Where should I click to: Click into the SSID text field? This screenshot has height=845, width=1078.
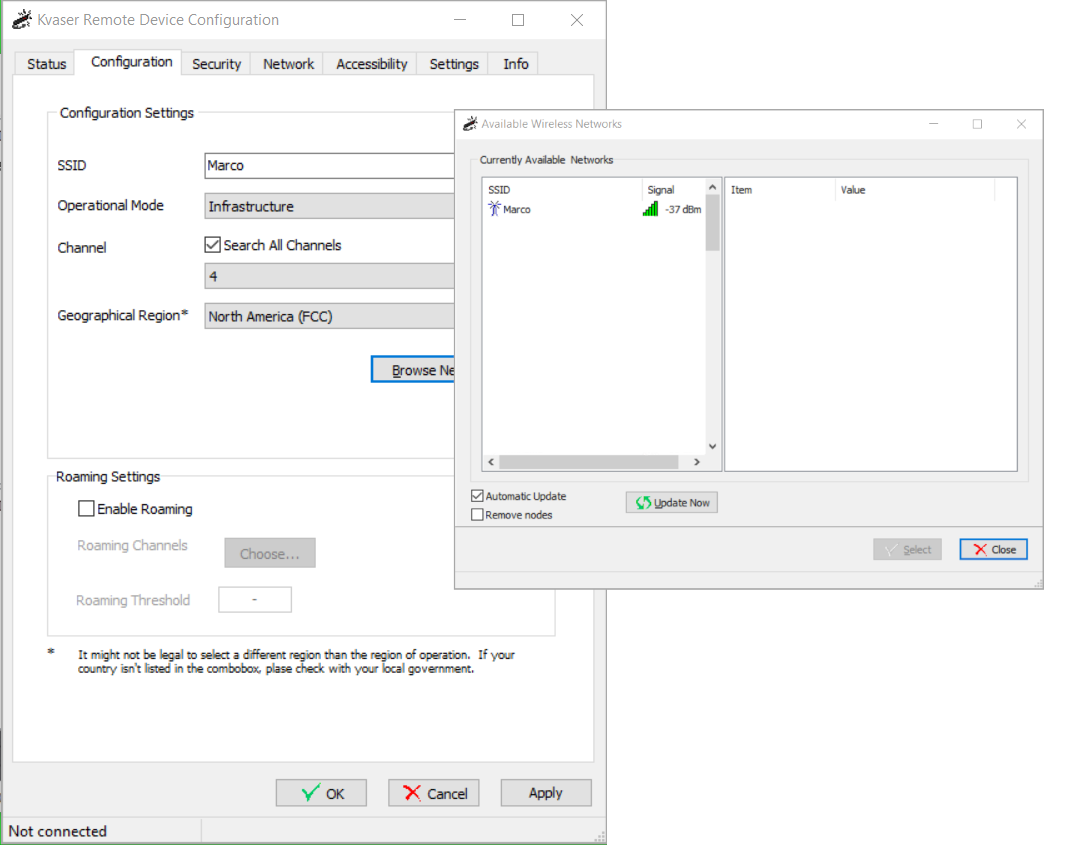(329, 166)
